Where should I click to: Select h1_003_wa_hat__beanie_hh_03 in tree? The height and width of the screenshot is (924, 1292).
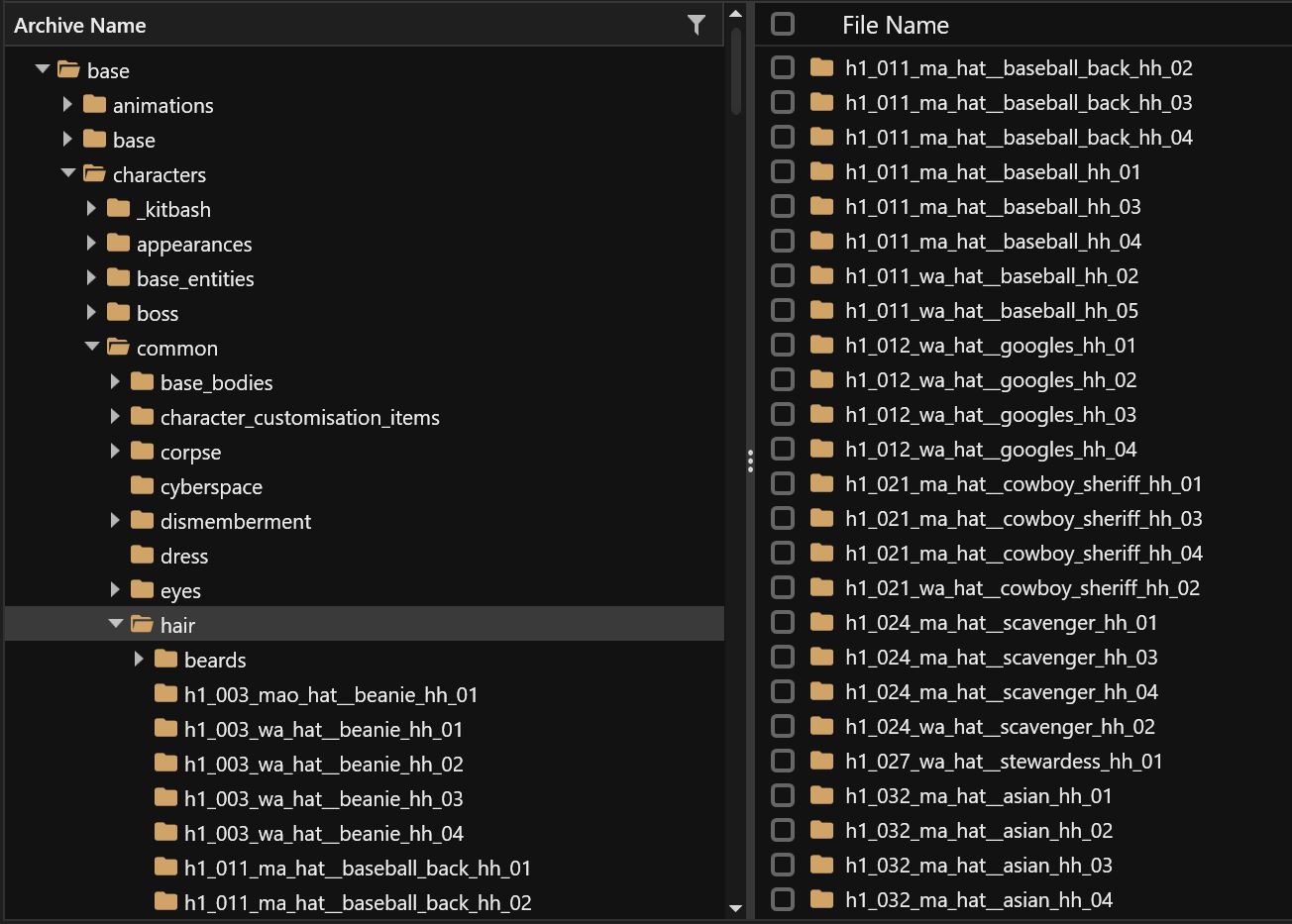click(323, 798)
